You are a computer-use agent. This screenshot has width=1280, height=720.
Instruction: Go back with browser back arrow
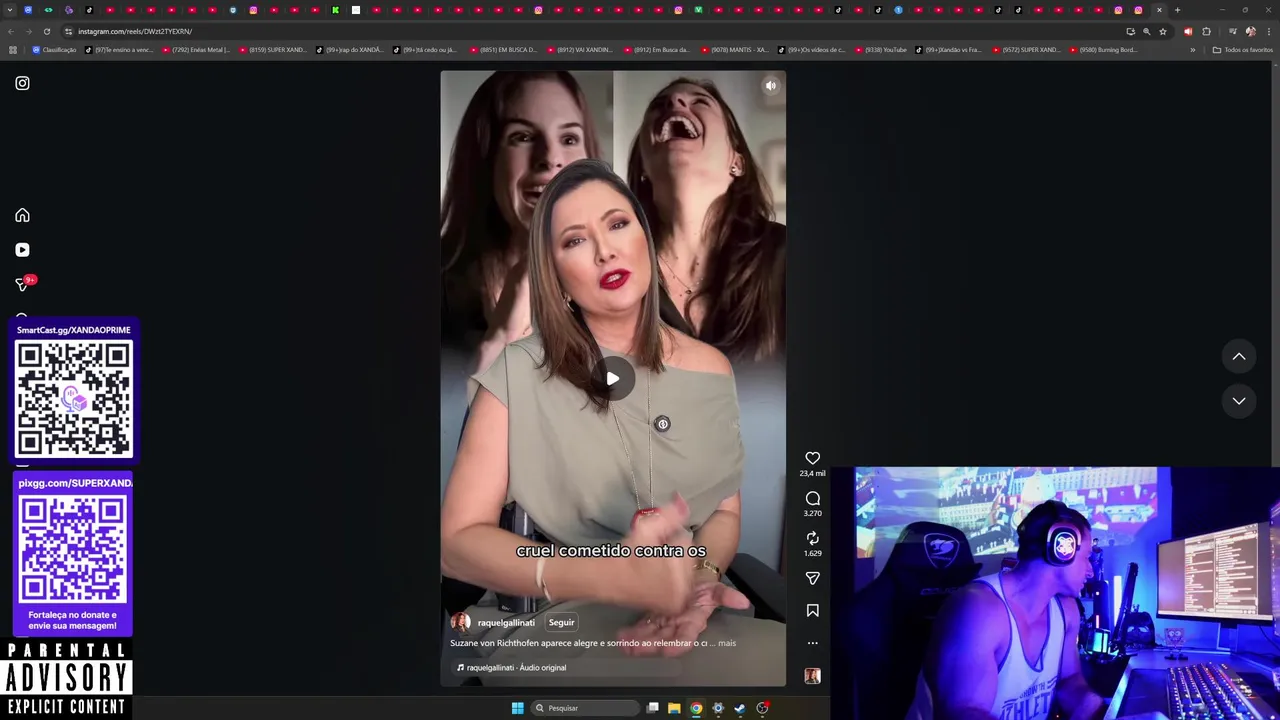(x=10, y=31)
